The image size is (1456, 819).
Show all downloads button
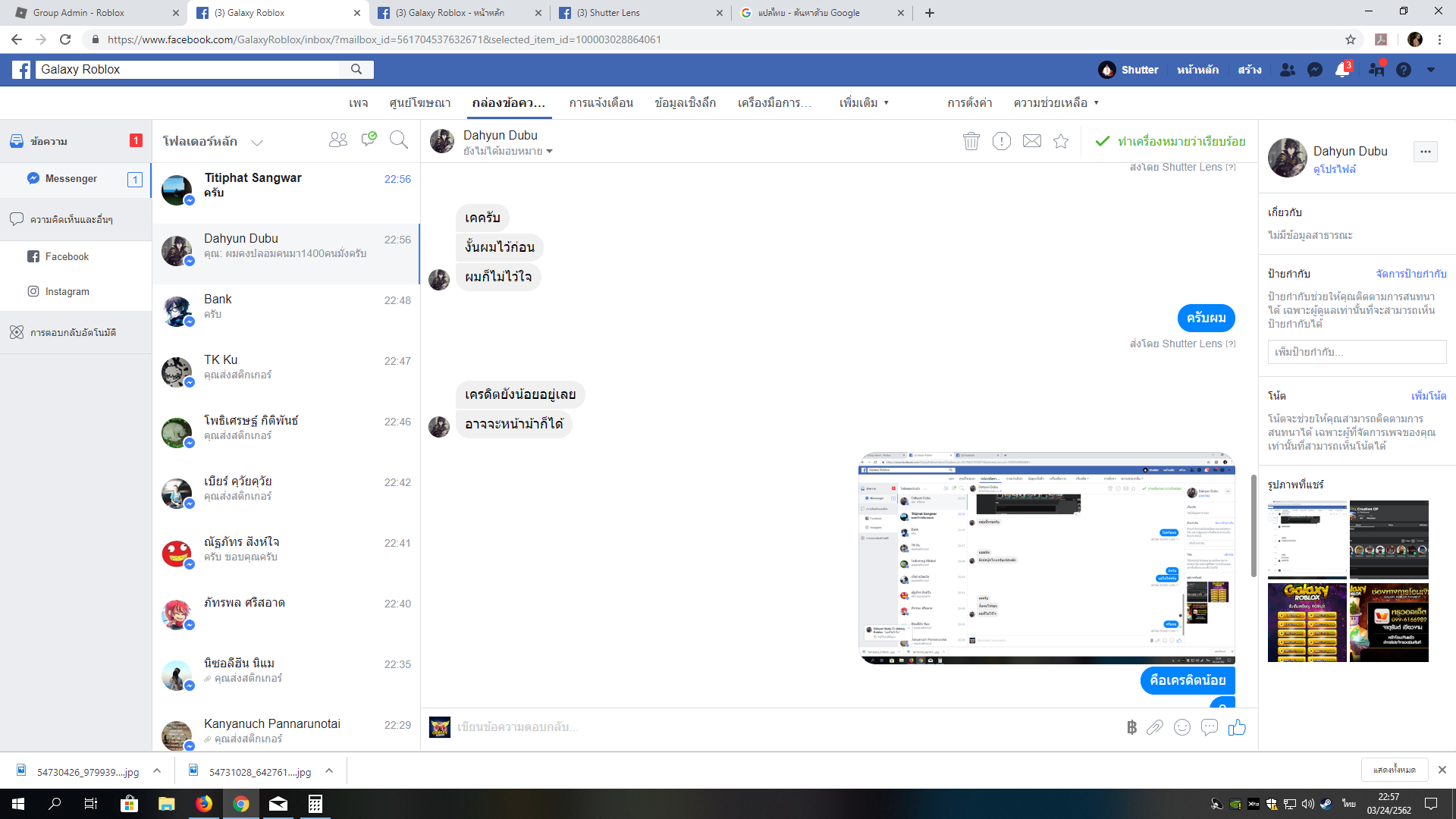pyautogui.click(x=1395, y=770)
